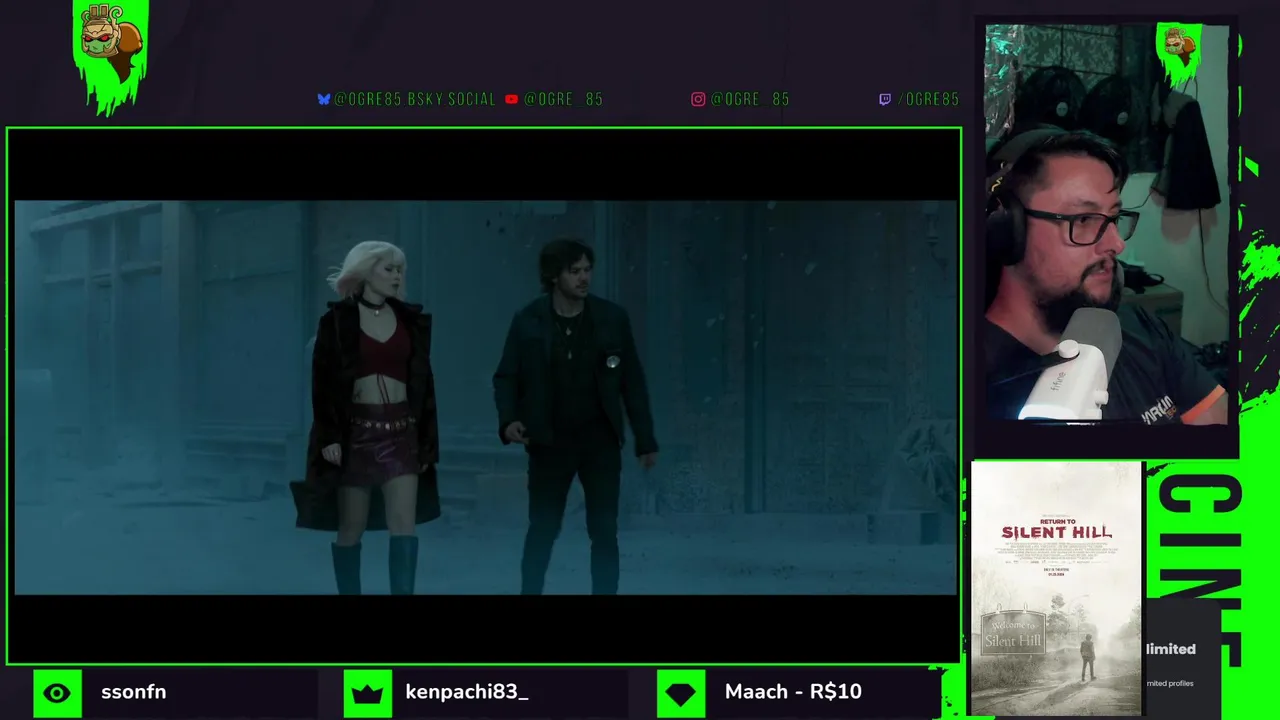1280x720 pixels.
Task: Click the 'limited' text beside the poster
Action: point(1171,649)
